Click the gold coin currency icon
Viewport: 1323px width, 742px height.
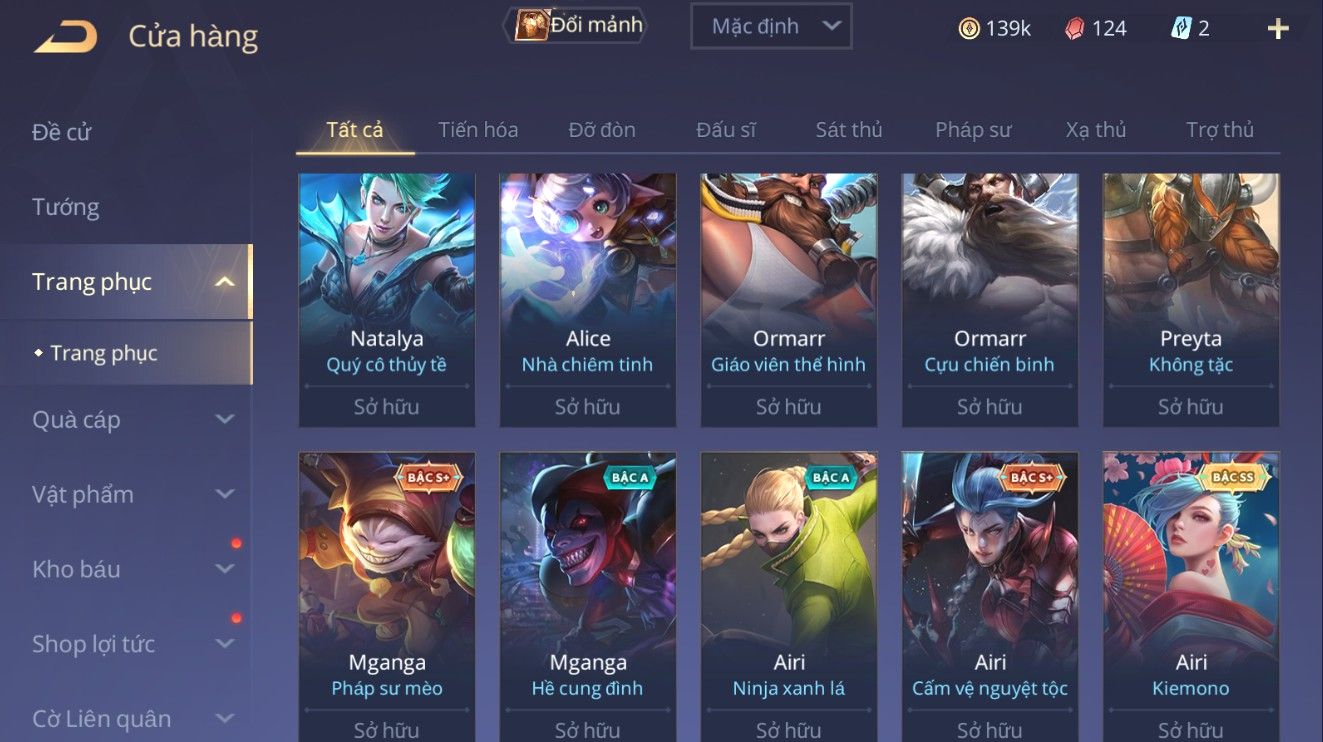(969, 28)
